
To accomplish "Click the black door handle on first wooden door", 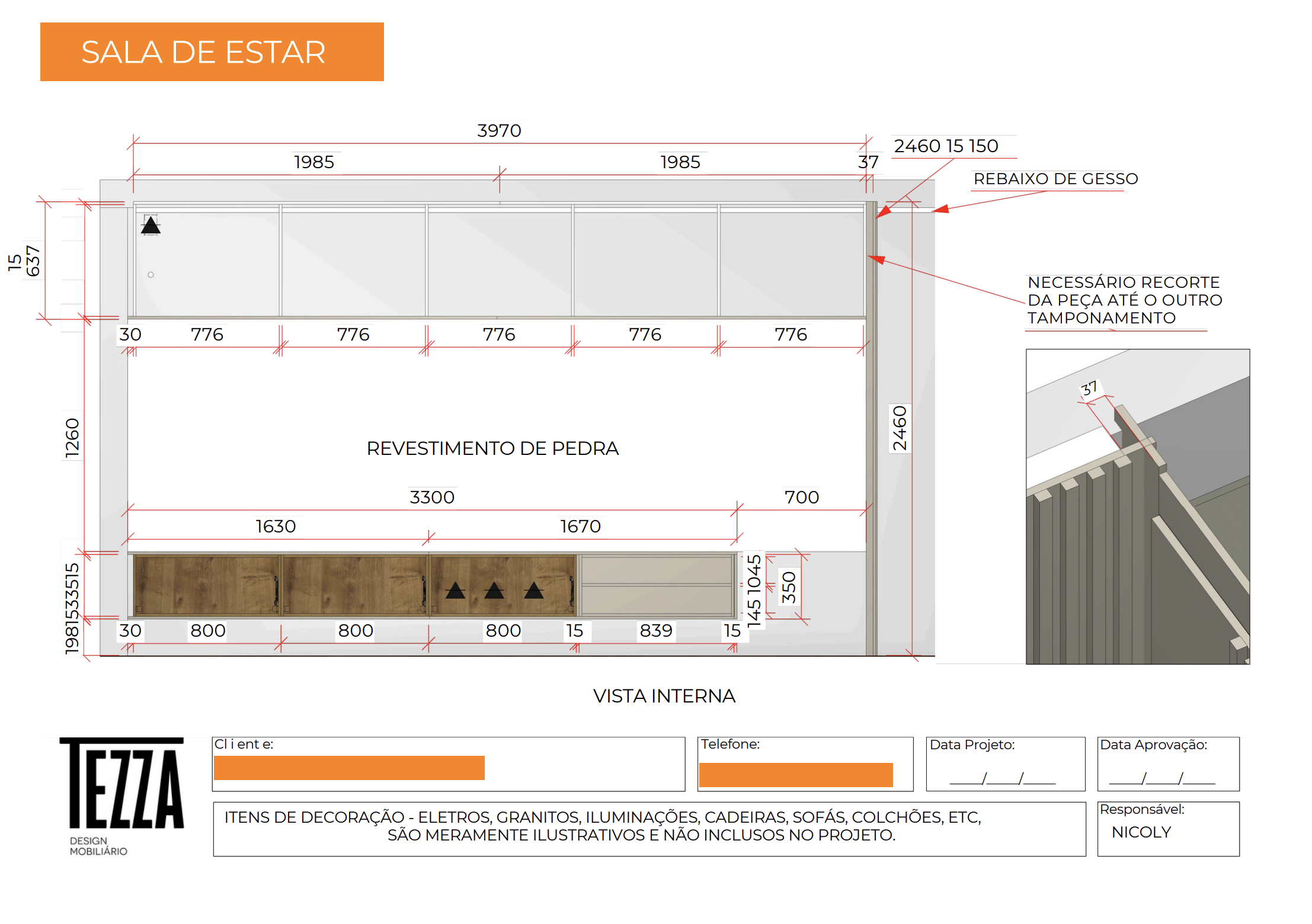I will (x=276, y=591).
